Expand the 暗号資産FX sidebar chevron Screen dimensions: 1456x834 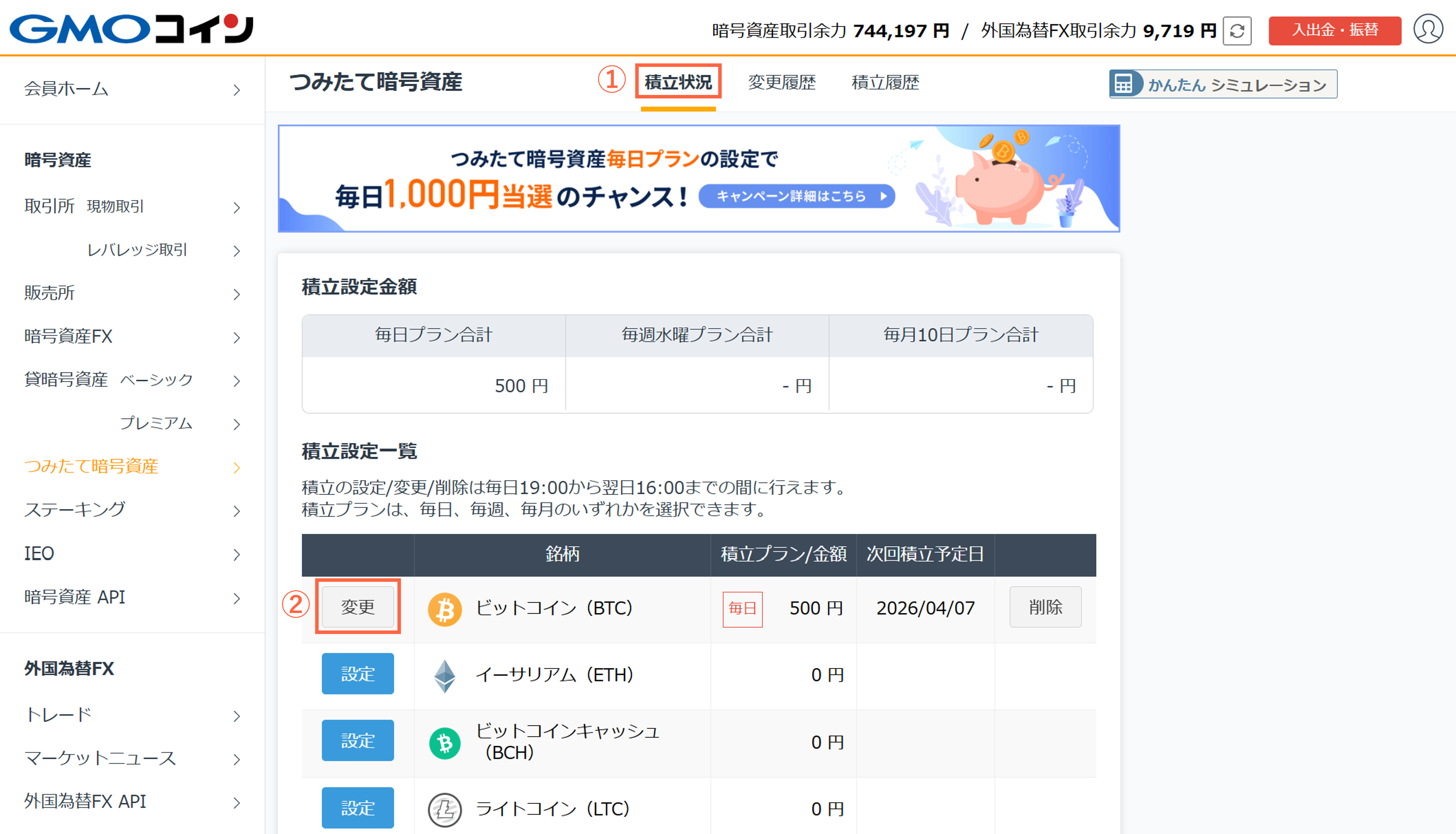(236, 338)
